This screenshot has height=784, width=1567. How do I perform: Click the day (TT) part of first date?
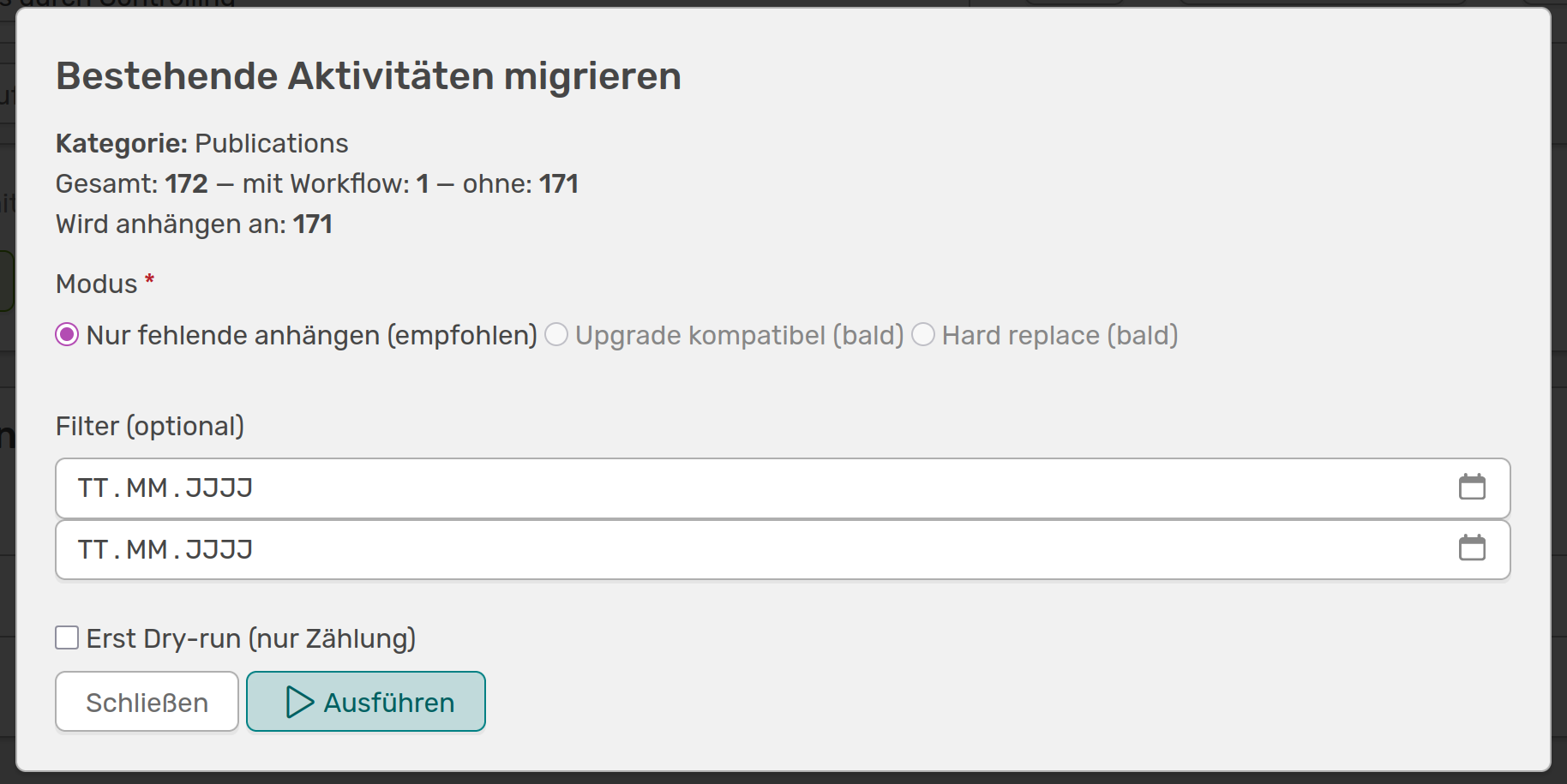coord(93,488)
